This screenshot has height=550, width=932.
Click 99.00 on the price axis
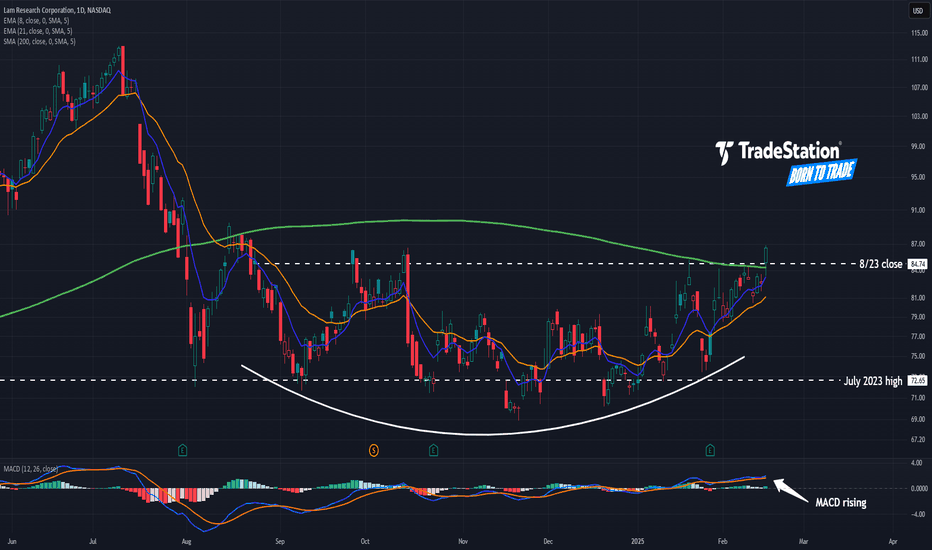click(919, 146)
